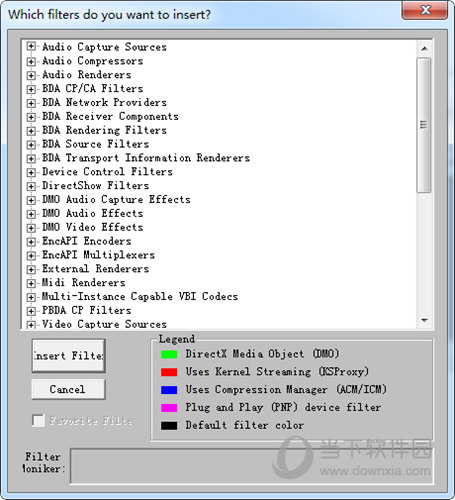The width and height of the screenshot is (455, 500).
Task: Click the green DirectX Media Object swatch
Action: click(x=169, y=354)
